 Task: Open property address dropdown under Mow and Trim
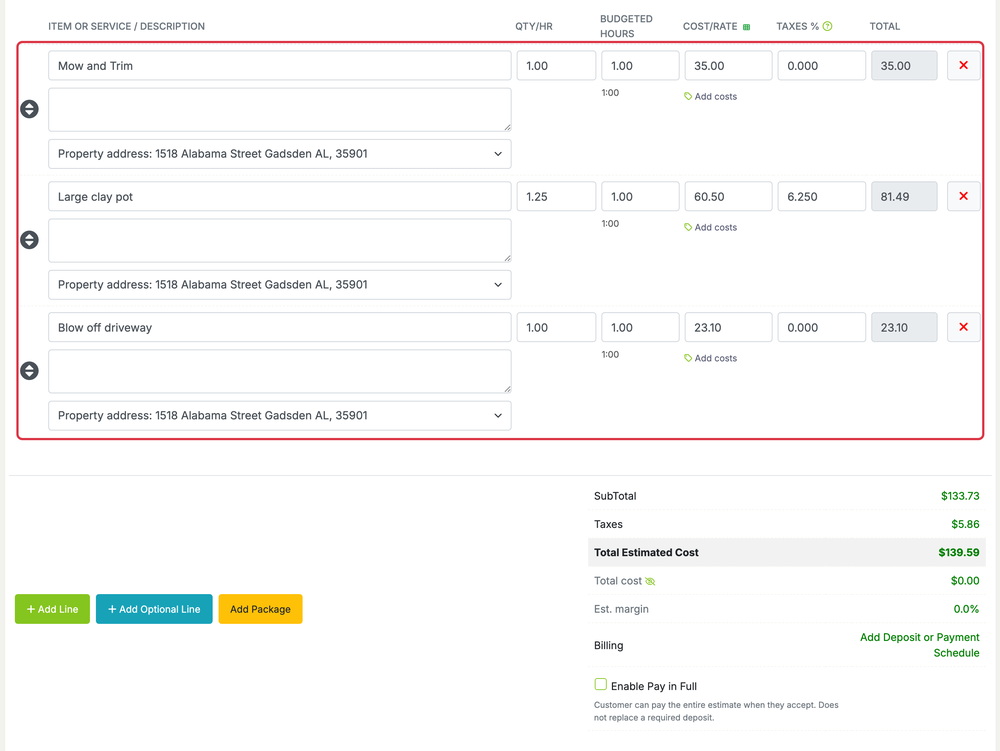(279, 154)
